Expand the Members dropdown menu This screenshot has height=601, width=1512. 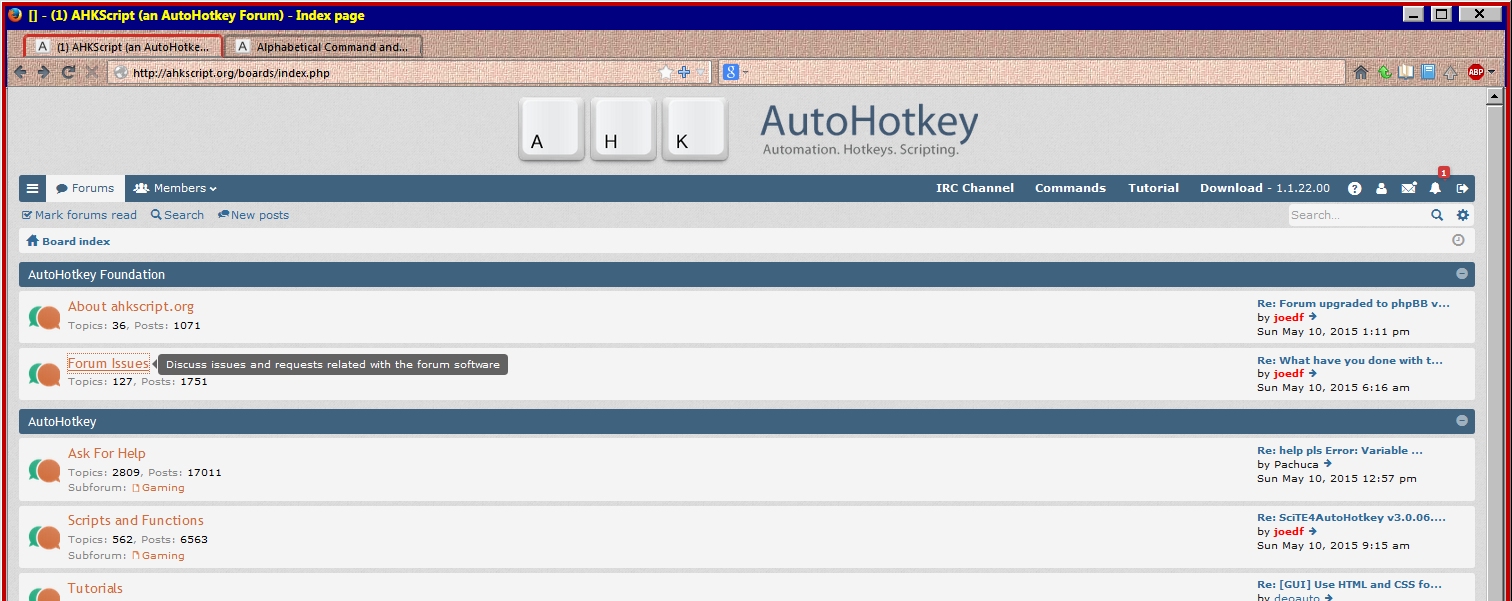(175, 188)
